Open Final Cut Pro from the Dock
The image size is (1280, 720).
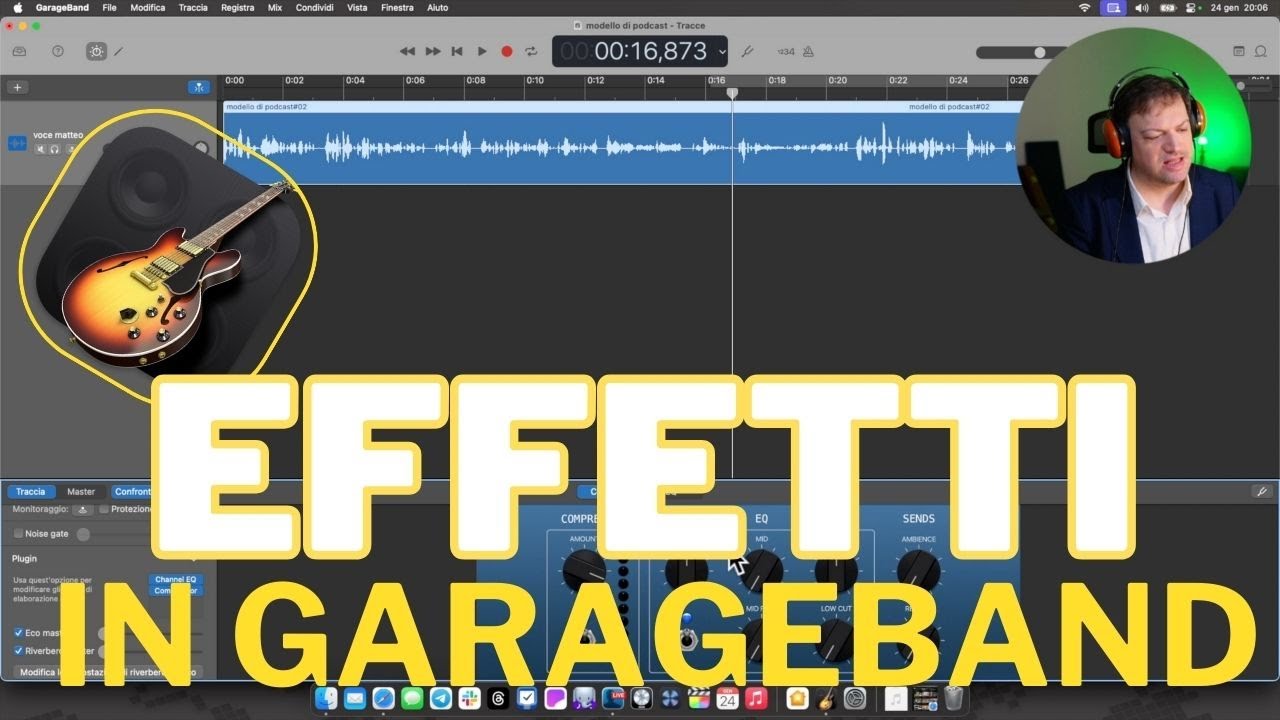coord(699,698)
